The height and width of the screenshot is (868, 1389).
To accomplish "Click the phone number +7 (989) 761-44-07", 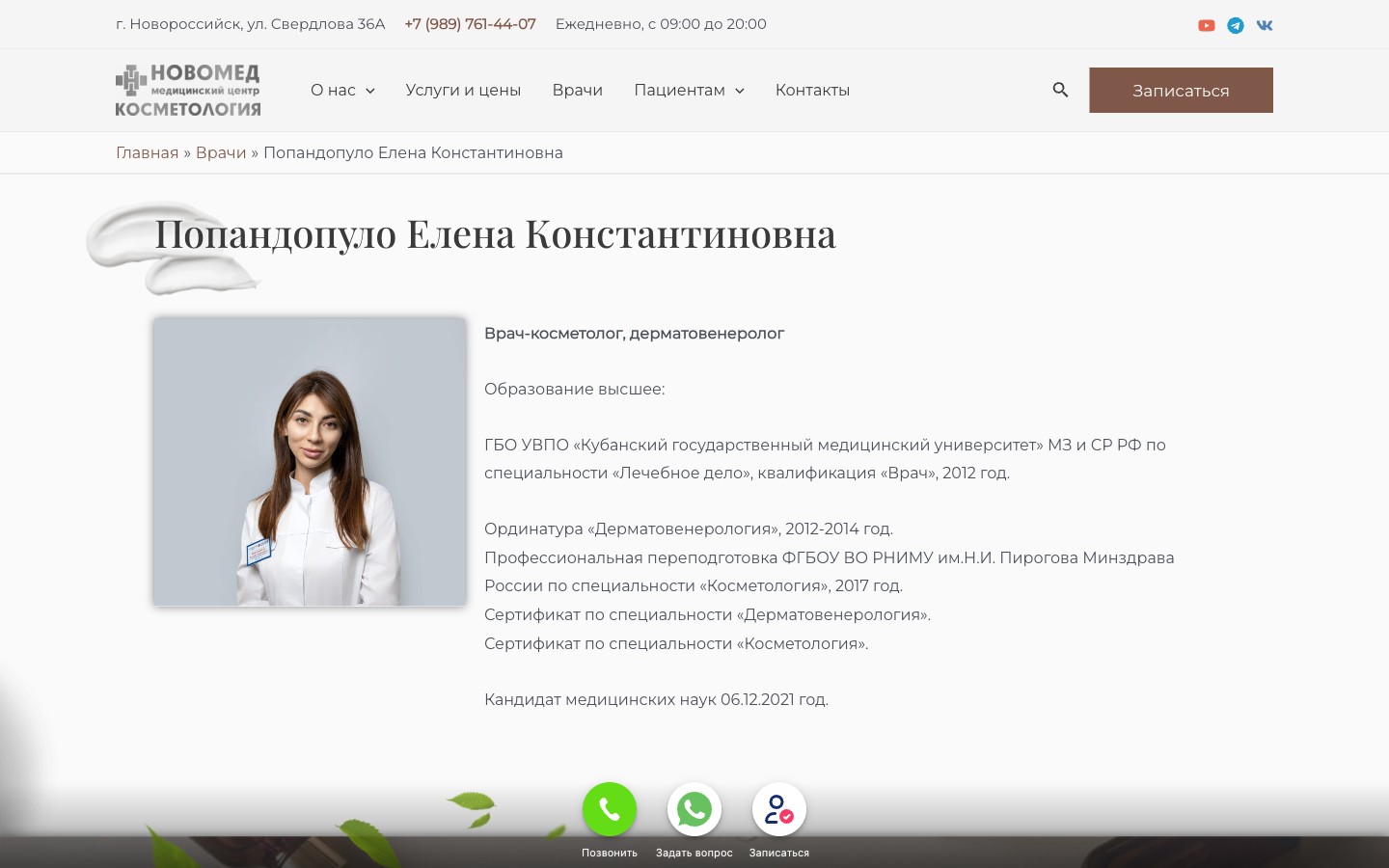I will tap(470, 24).
